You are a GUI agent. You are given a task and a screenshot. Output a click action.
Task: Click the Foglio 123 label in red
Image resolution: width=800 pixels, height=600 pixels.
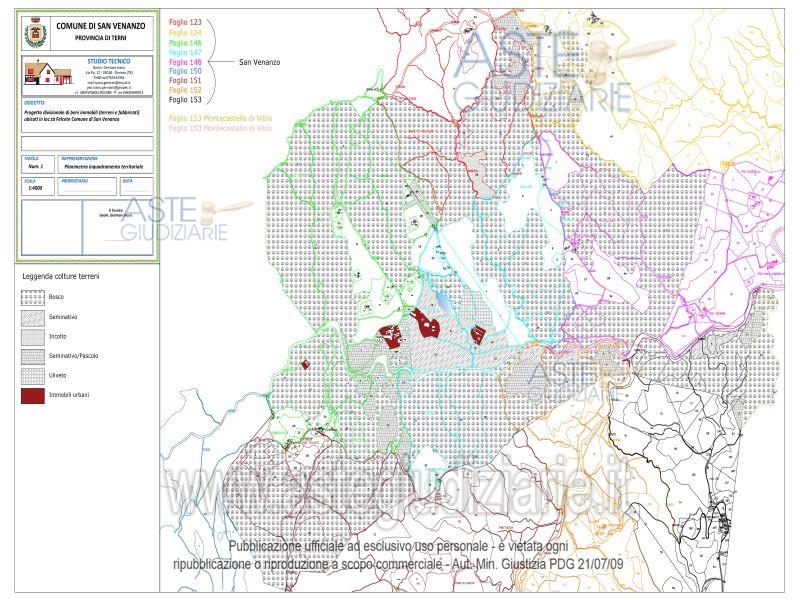pyautogui.click(x=185, y=22)
